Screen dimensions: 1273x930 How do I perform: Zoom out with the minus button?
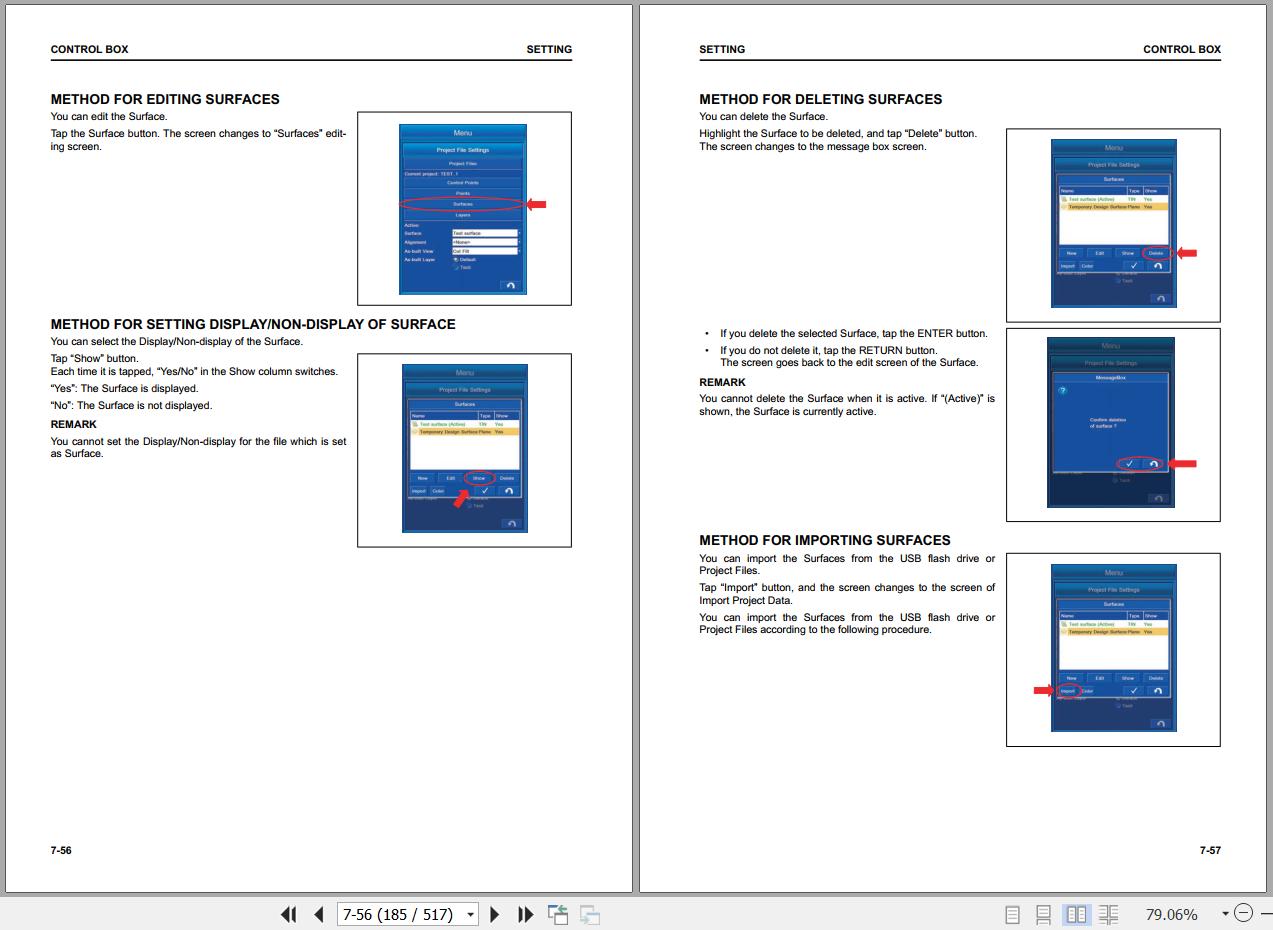coord(1243,913)
